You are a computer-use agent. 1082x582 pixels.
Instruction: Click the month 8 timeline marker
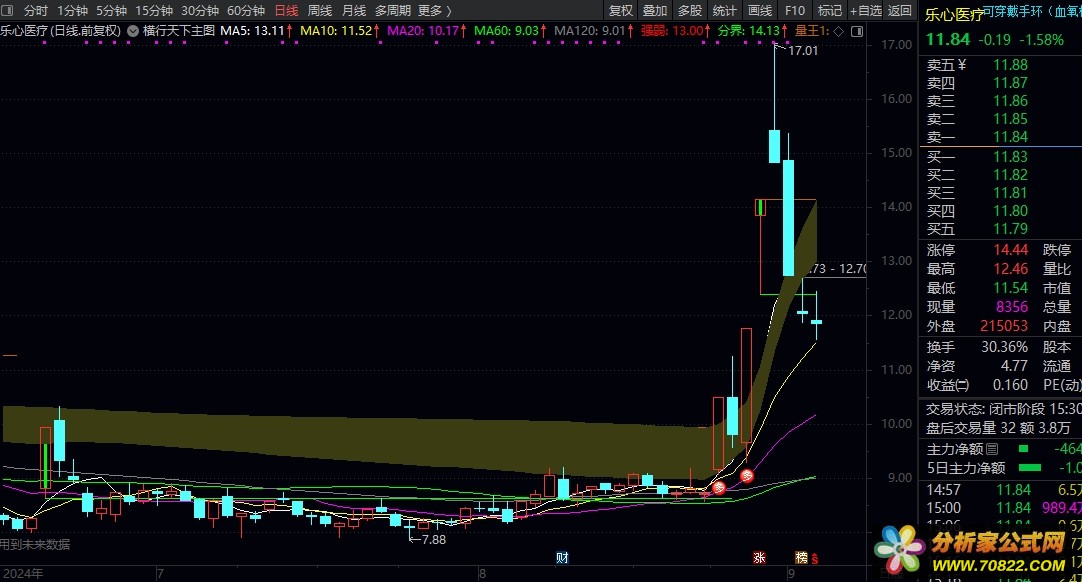(x=482, y=574)
